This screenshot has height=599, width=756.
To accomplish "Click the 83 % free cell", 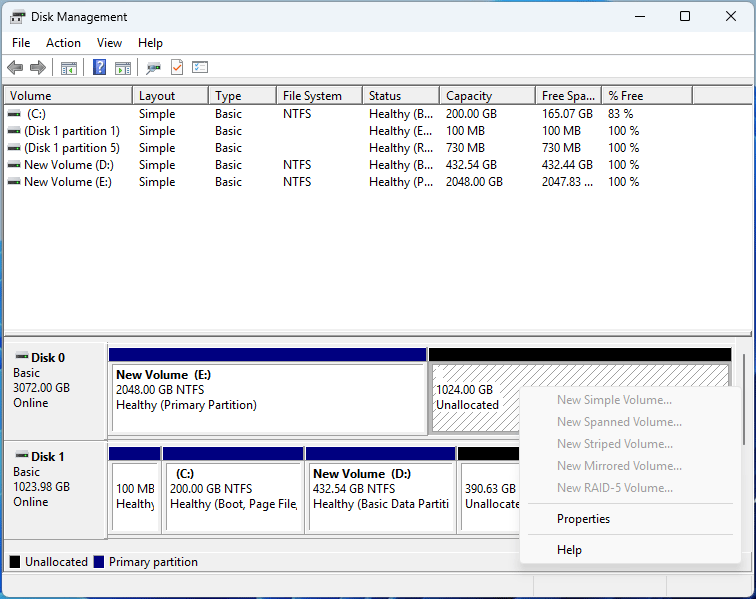I will (x=621, y=114).
